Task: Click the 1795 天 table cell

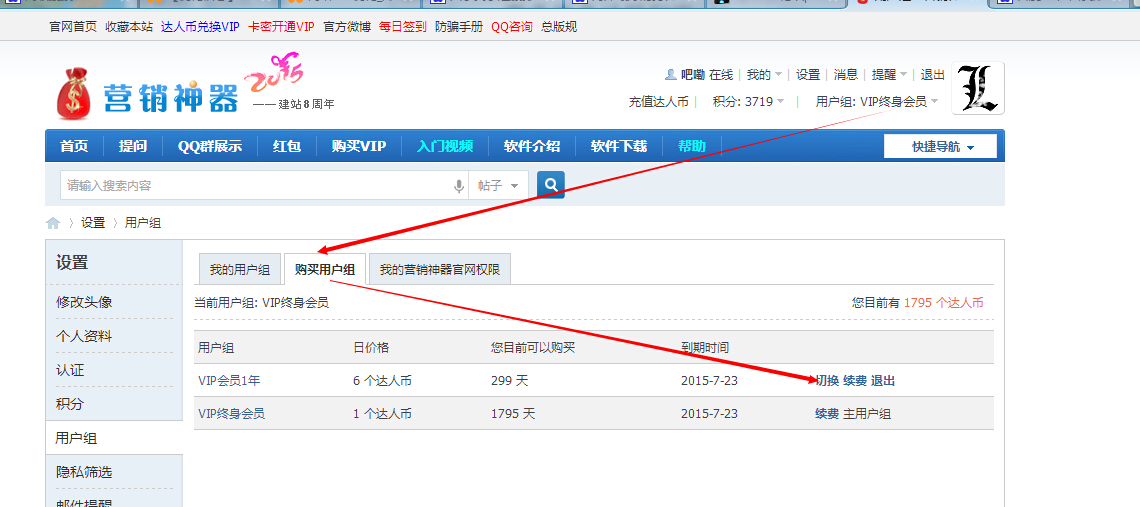Action: [513, 414]
